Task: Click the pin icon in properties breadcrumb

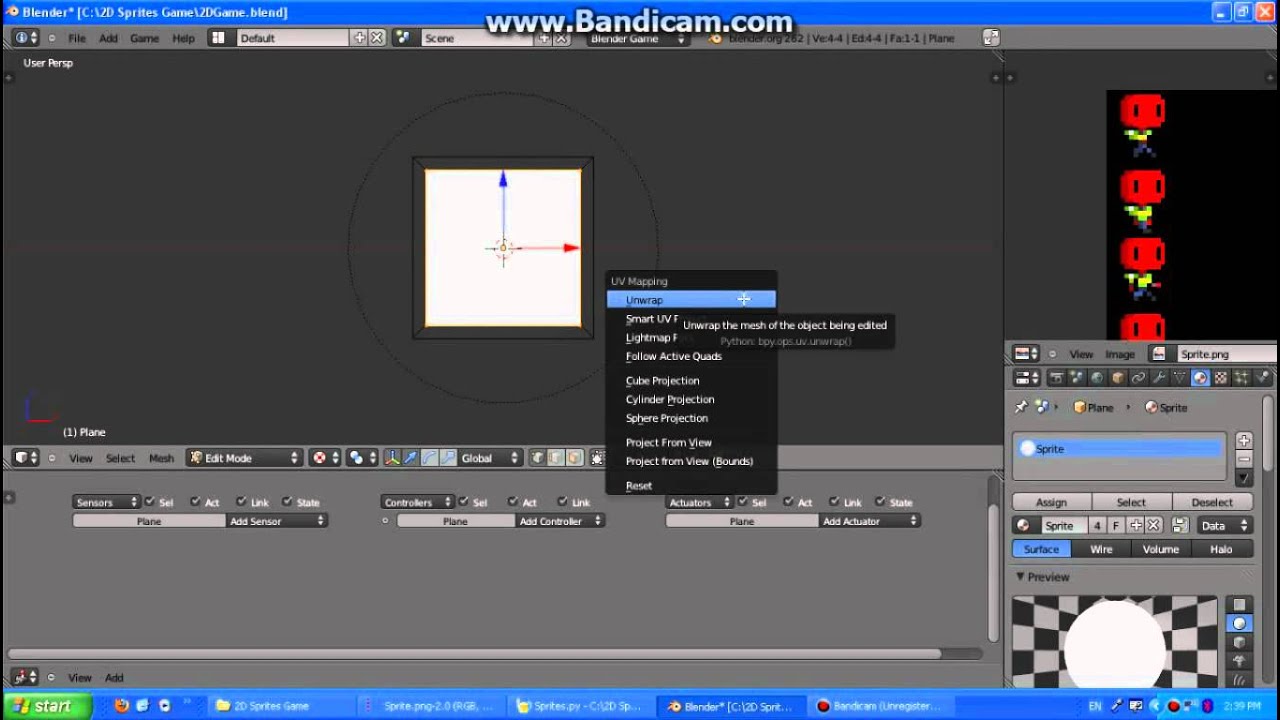Action: (1021, 407)
